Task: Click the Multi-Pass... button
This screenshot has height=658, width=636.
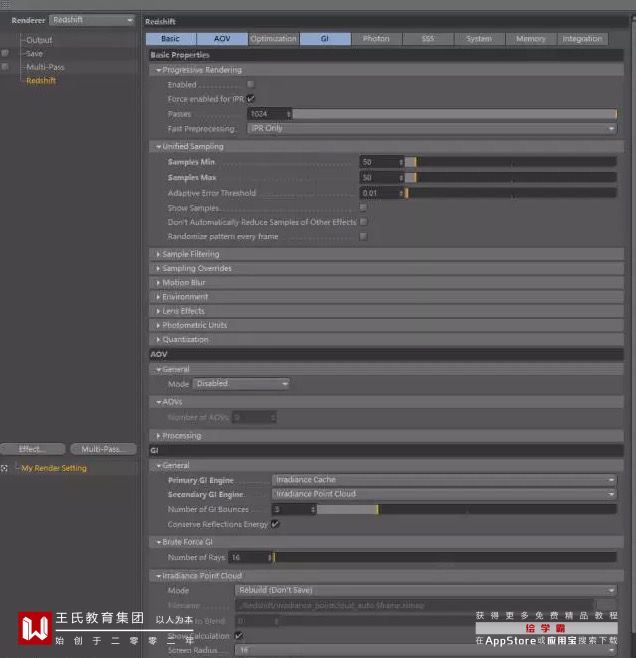Action: click(103, 449)
